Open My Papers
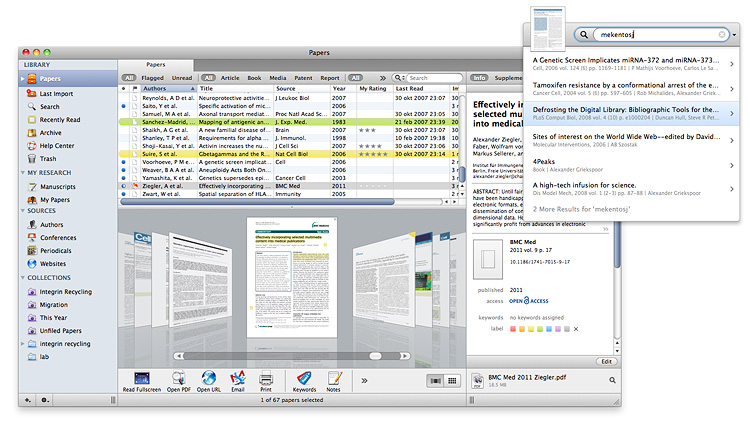The width and height of the screenshot is (750, 424). point(55,200)
